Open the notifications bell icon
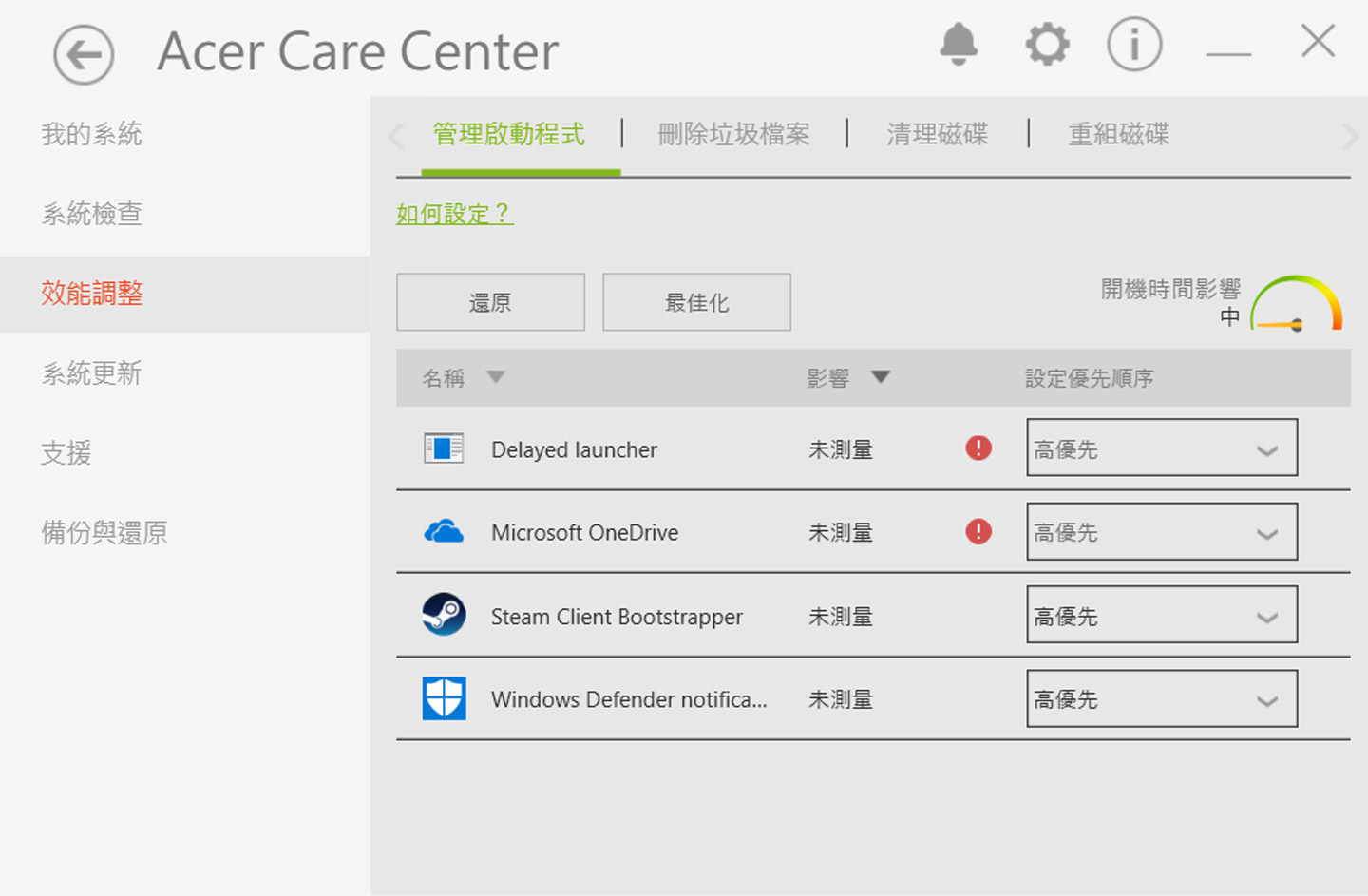Image resolution: width=1368 pixels, height=896 pixels. 959,44
